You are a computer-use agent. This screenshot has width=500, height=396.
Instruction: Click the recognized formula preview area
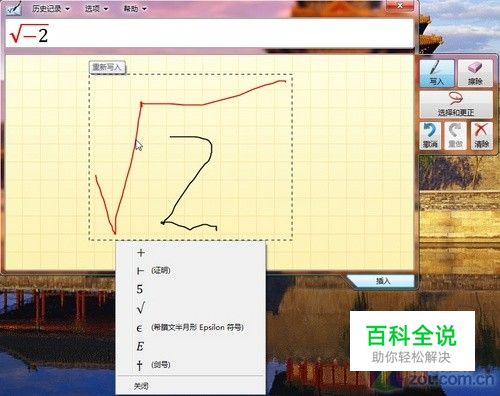tap(209, 33)
